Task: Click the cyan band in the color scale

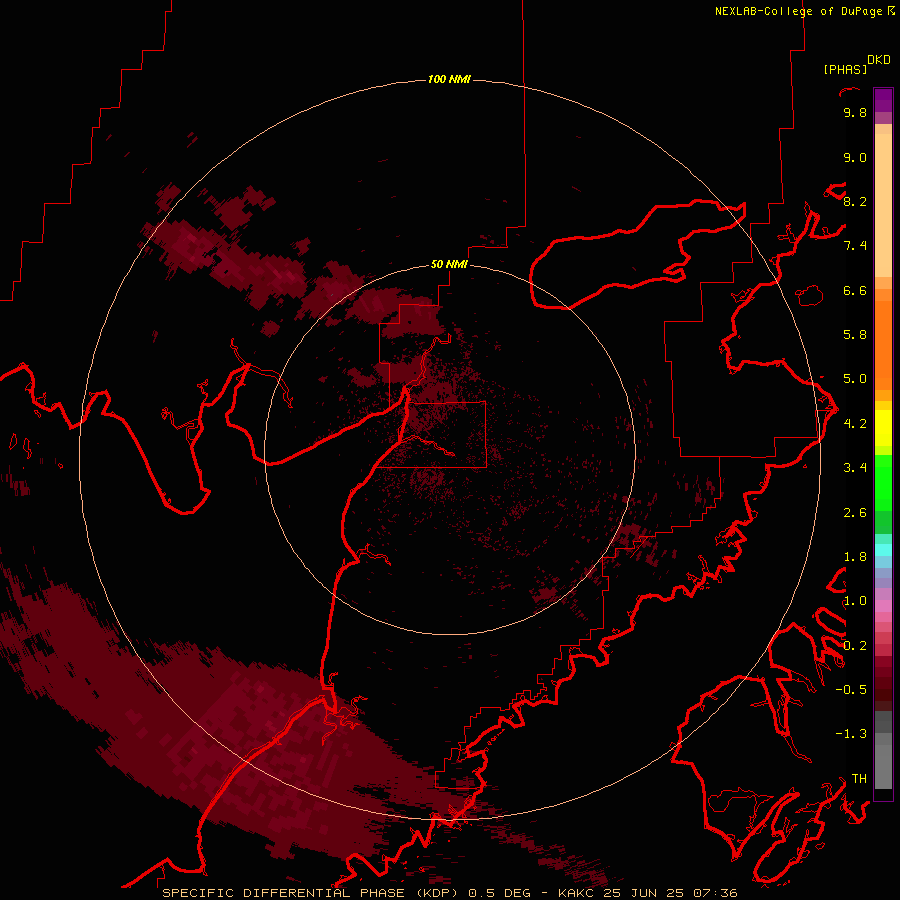Action: pos(883,550)
